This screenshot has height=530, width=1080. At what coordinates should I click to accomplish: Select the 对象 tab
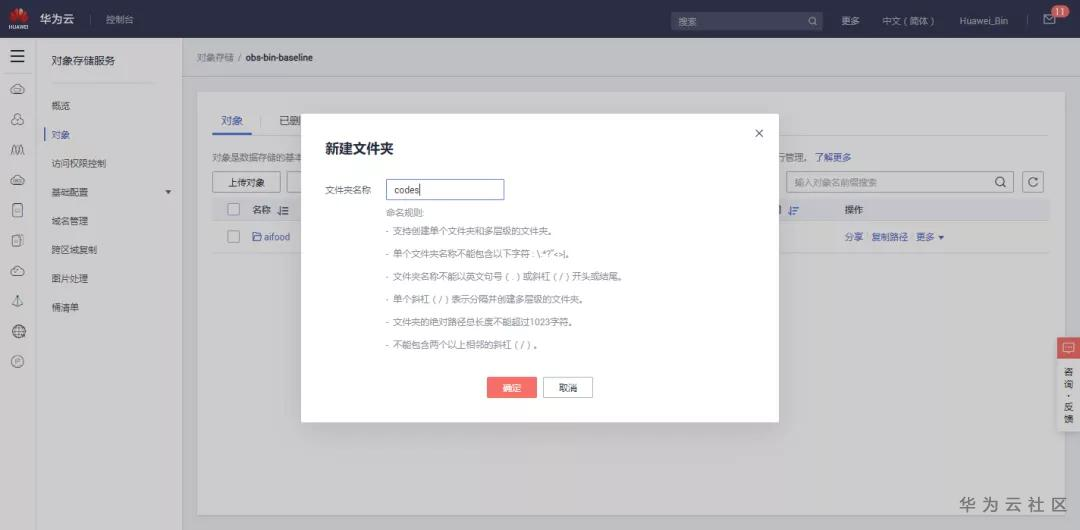(x=232, y=121)
